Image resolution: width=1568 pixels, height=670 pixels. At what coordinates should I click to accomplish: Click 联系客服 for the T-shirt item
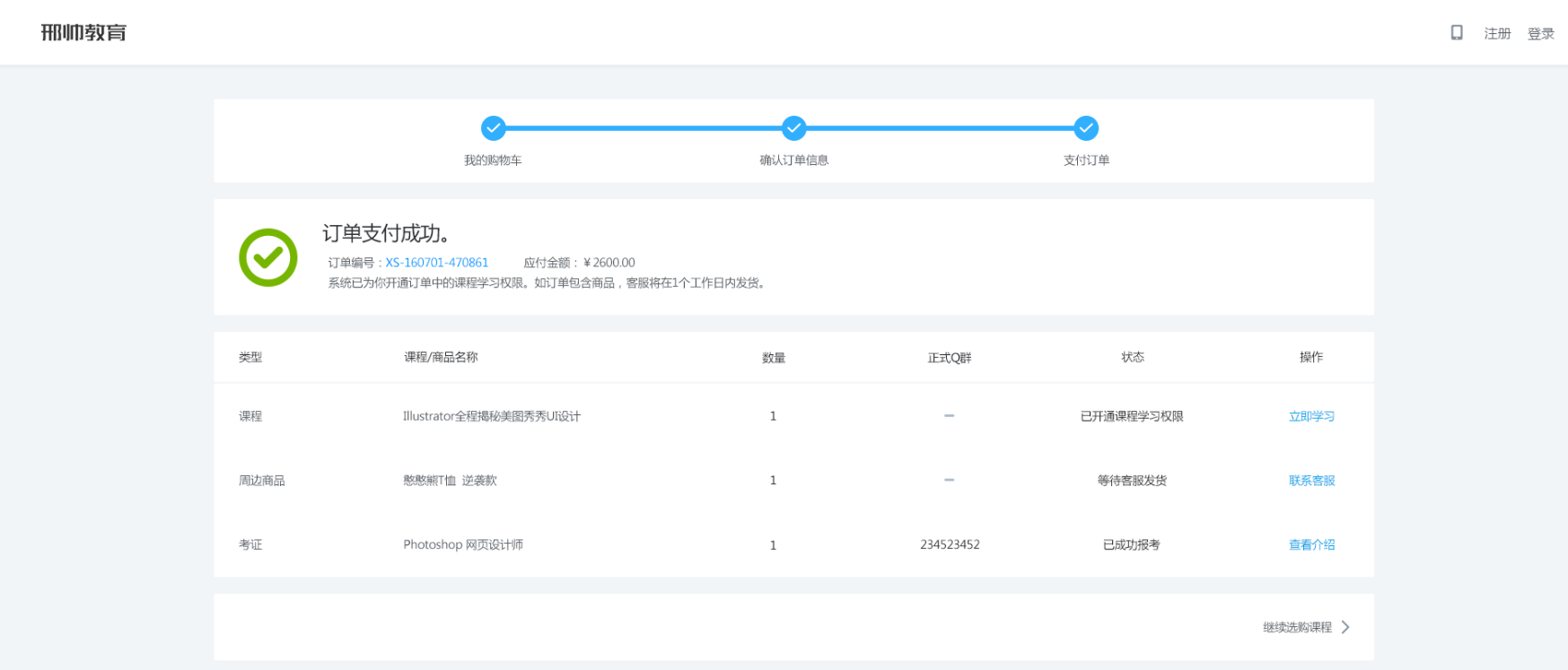[x=1311, y=481]
